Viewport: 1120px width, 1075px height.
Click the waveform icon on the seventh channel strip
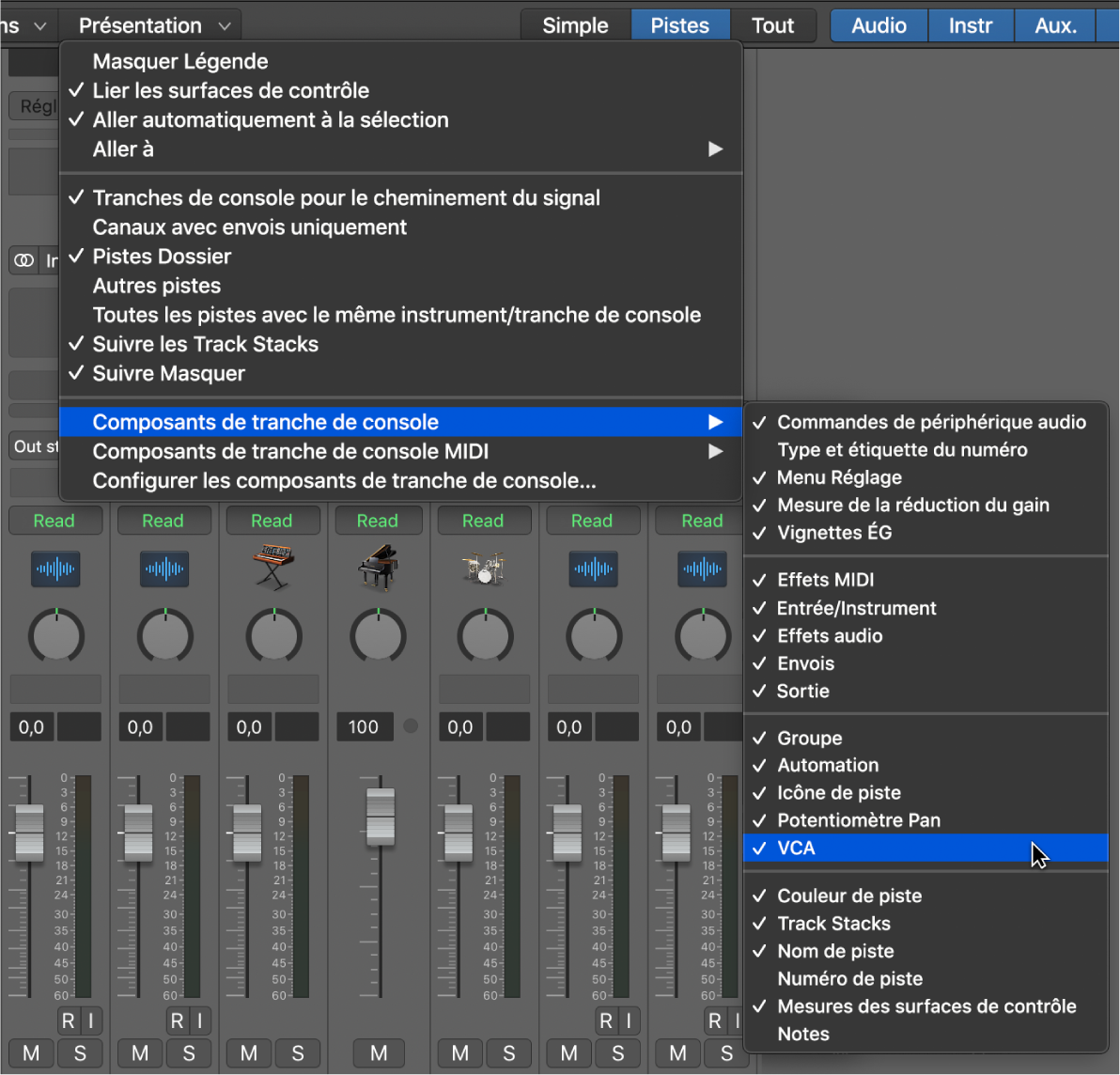point(702,569)
